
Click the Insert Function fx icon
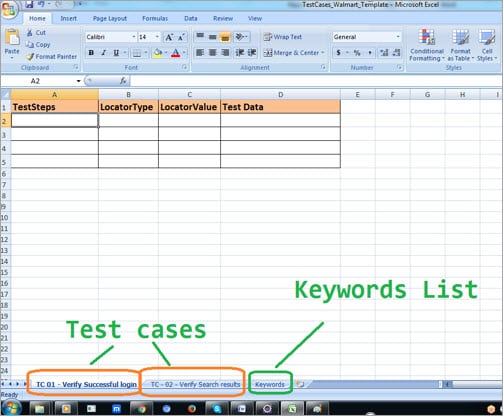point(123,81)
